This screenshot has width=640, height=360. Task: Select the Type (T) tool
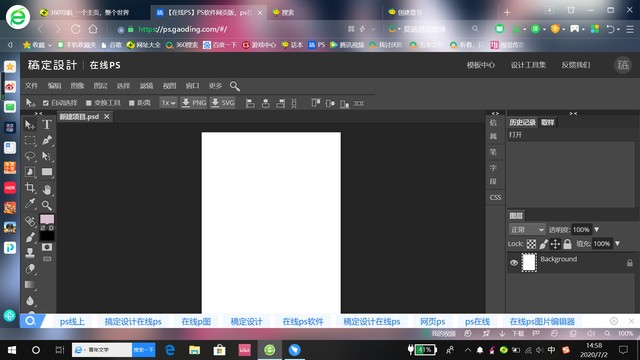tap(47, 124)
